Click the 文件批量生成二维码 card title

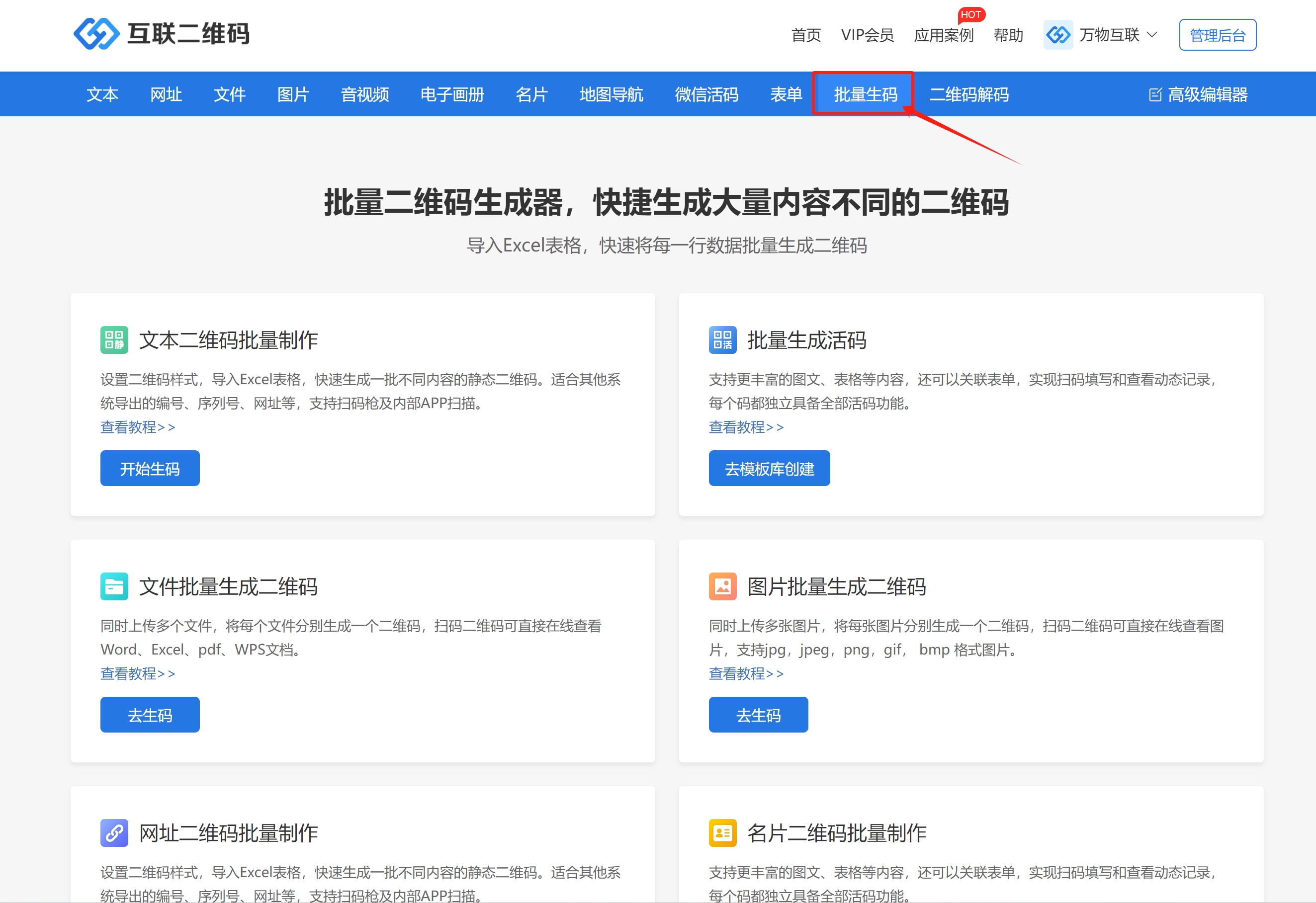(228, 586)
